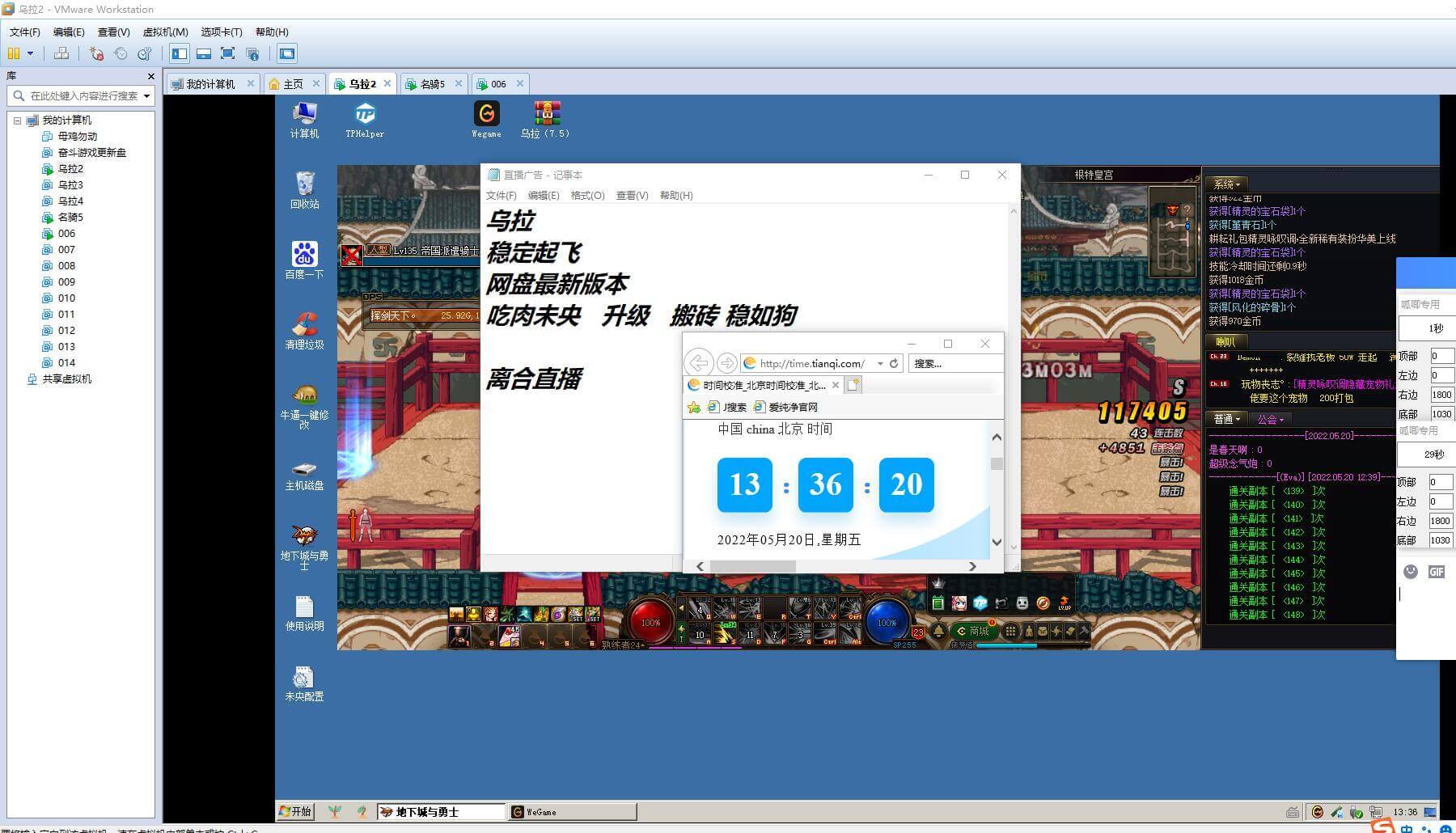The image size is (1456, 833).
Task: Open the power options dropdown arrow beside pause
Action: (x=30, y=53)
